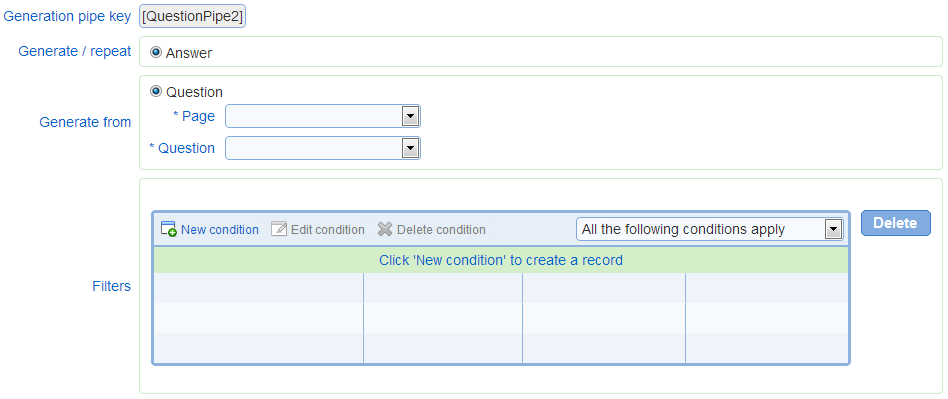Screen dimensions: 948x399
Task: Click the QuestionPipe2 key field
Action: coord(192,16)
